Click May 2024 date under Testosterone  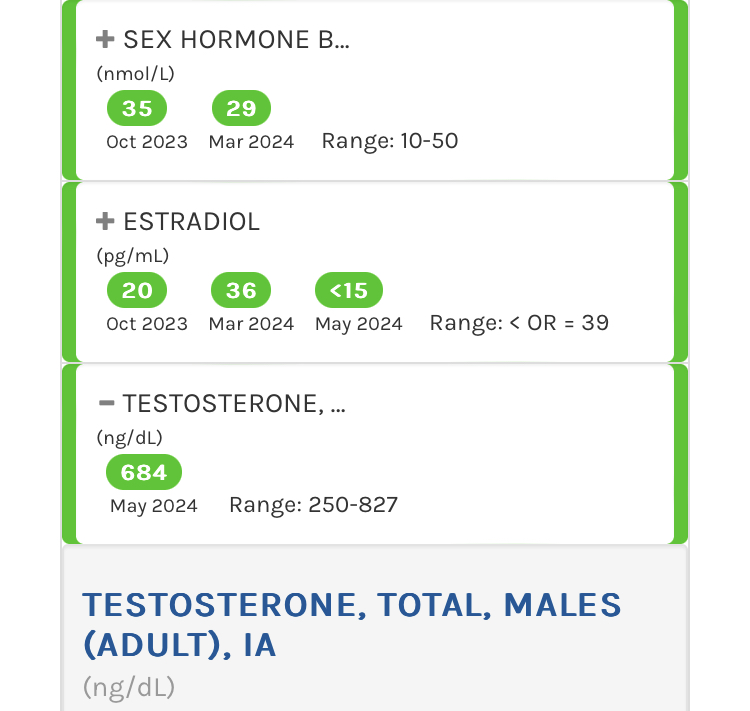(x=154, y=506)
